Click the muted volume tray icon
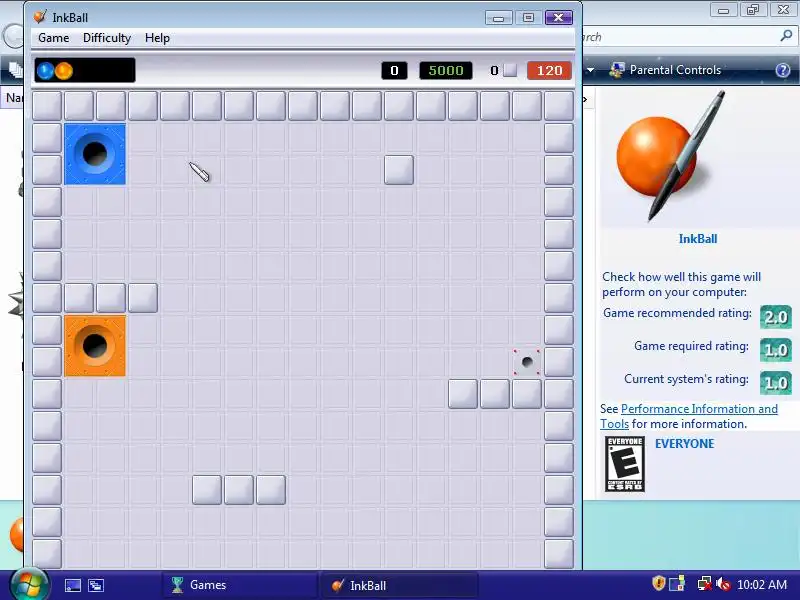This screenshot has height=600, width=800. (x=723, y=583)
